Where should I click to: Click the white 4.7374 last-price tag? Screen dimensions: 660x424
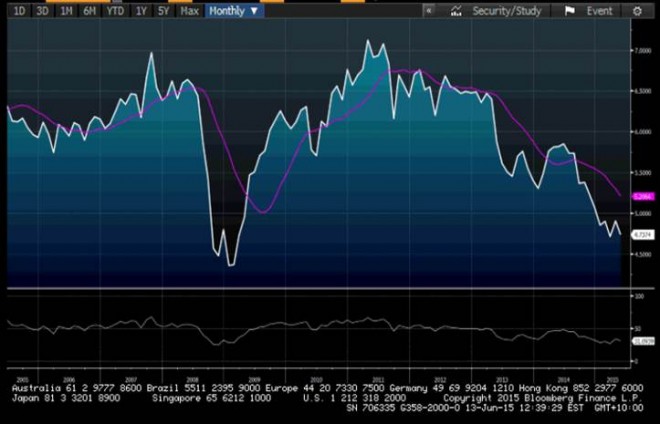click(x=643, y=234)
